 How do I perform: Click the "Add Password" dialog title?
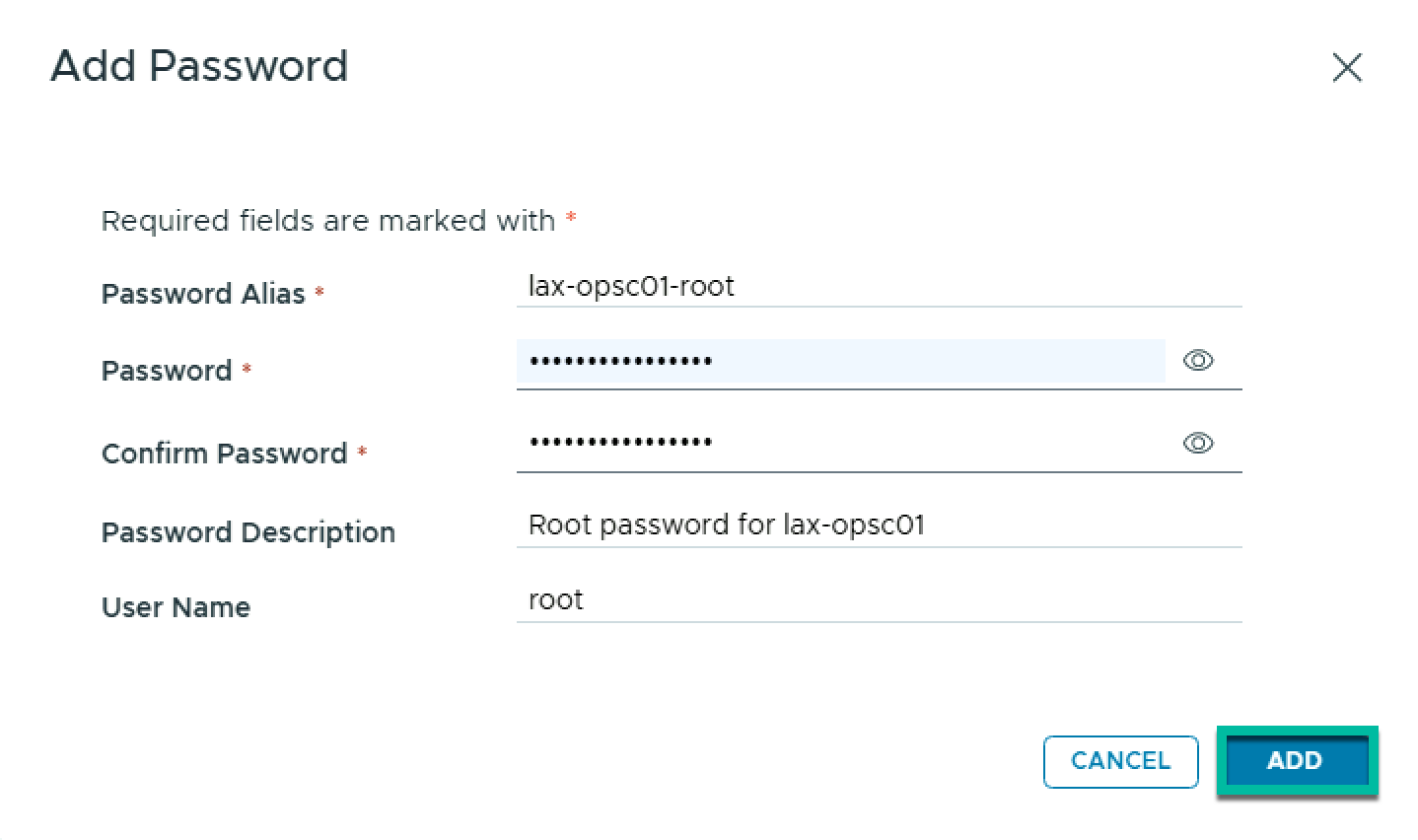pos(199,67)
